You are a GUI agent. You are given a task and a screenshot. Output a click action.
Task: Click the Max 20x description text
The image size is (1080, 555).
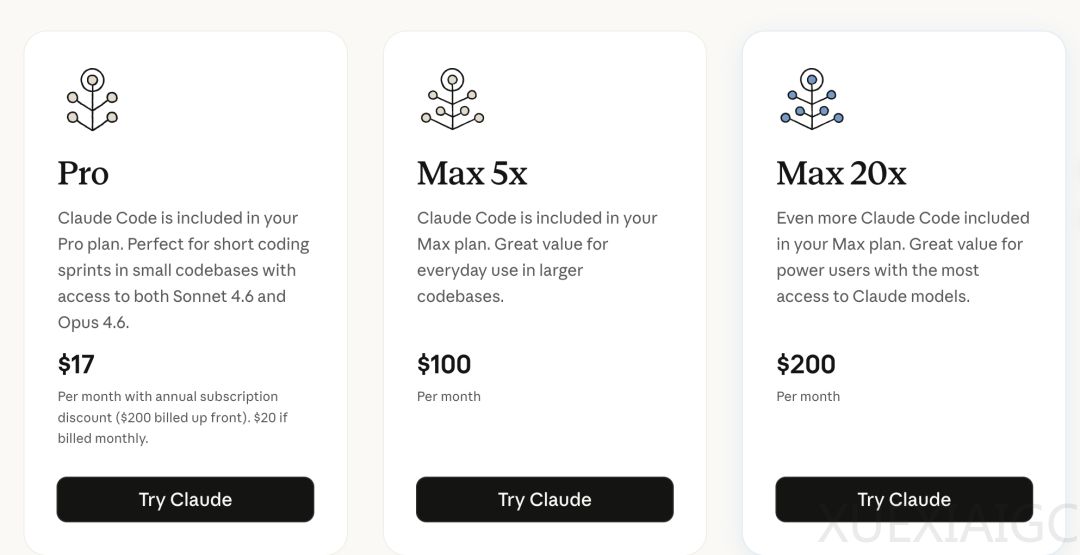pyautogui.click(x=901, y=257)
